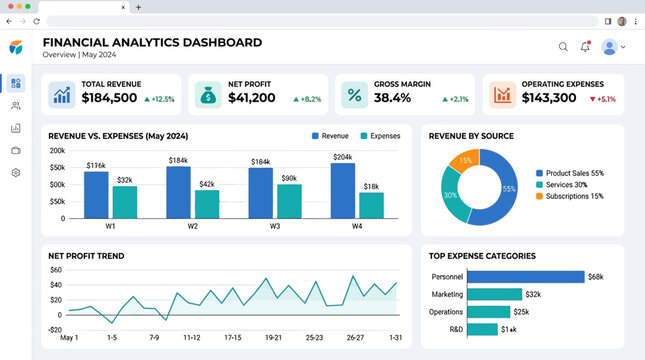Click the Top Expense Categories heading
Image resolution: width=645 pixels, height=360 pixels.
click(482, 256)
